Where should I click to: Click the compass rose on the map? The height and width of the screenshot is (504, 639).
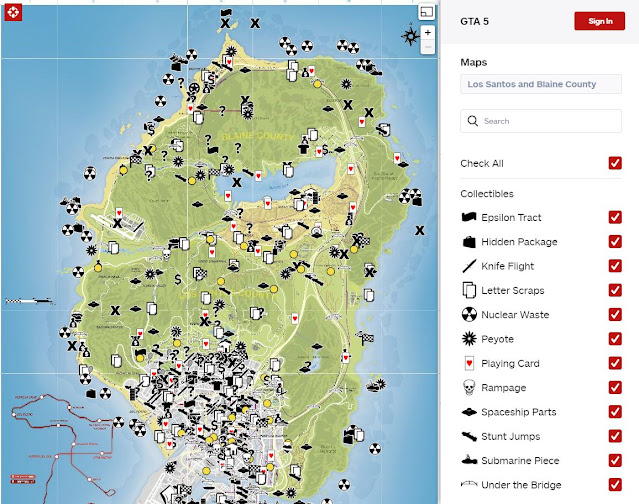tap(410, 35)
